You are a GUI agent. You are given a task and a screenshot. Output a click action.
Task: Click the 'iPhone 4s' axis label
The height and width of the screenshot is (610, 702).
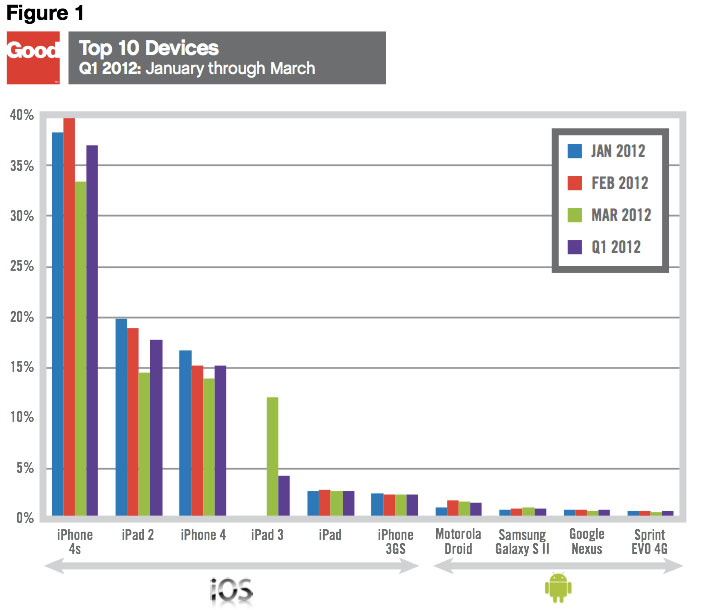tap(75, 542)
